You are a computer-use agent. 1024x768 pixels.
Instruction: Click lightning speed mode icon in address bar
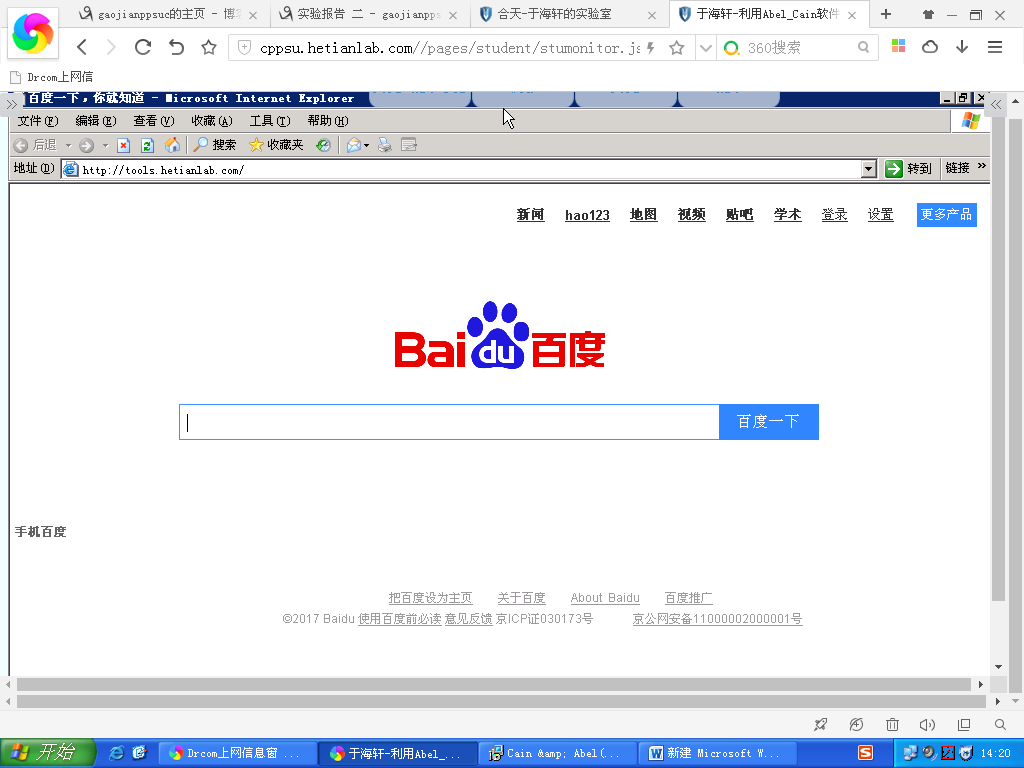tap(650, 48)
